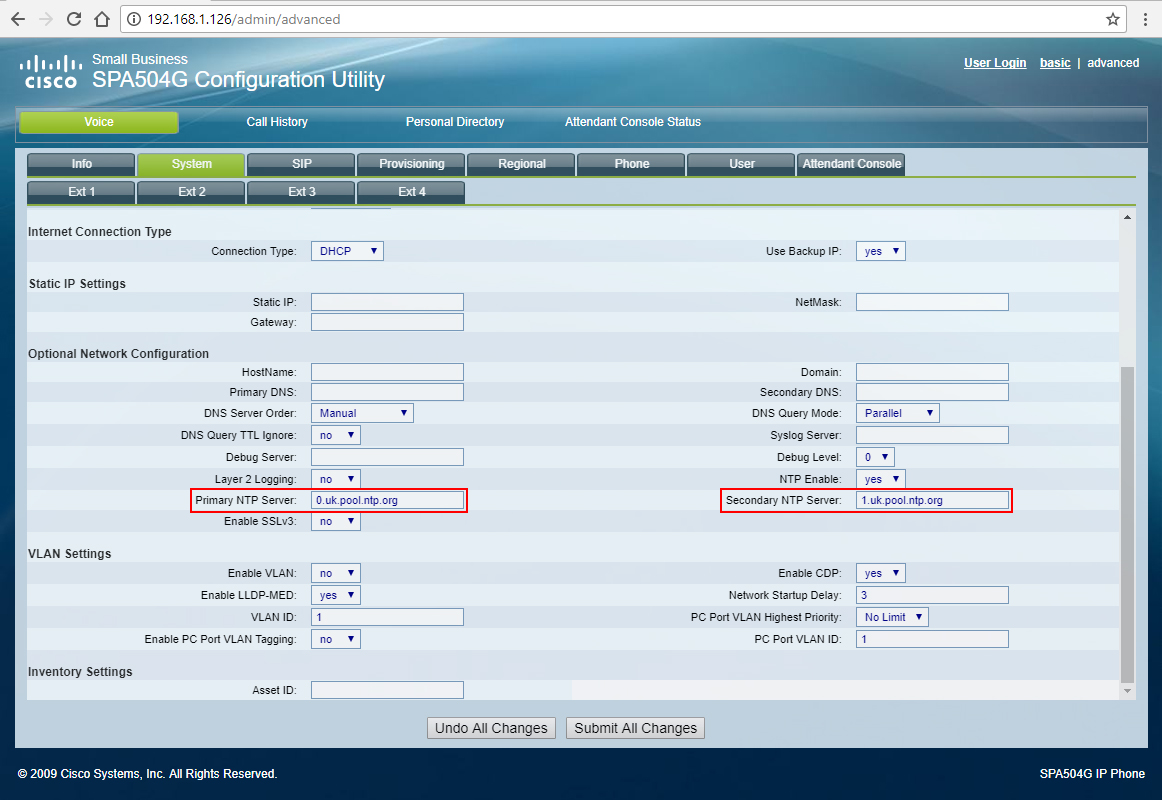Image resolution: width=1162 pixels, height=800 pixels.
Task: Open NTP Enable dropdown
Action: point(880,479)
